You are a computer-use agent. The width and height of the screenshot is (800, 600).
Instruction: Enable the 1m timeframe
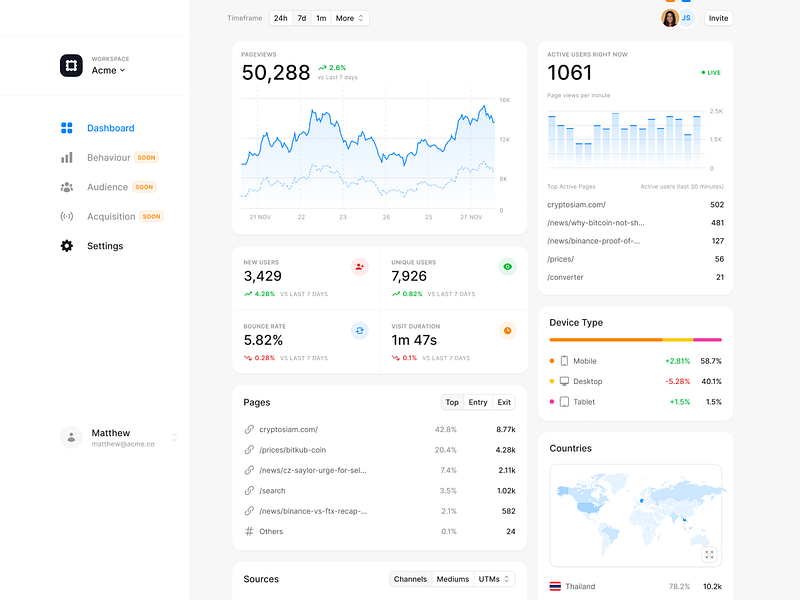[321, 18]
